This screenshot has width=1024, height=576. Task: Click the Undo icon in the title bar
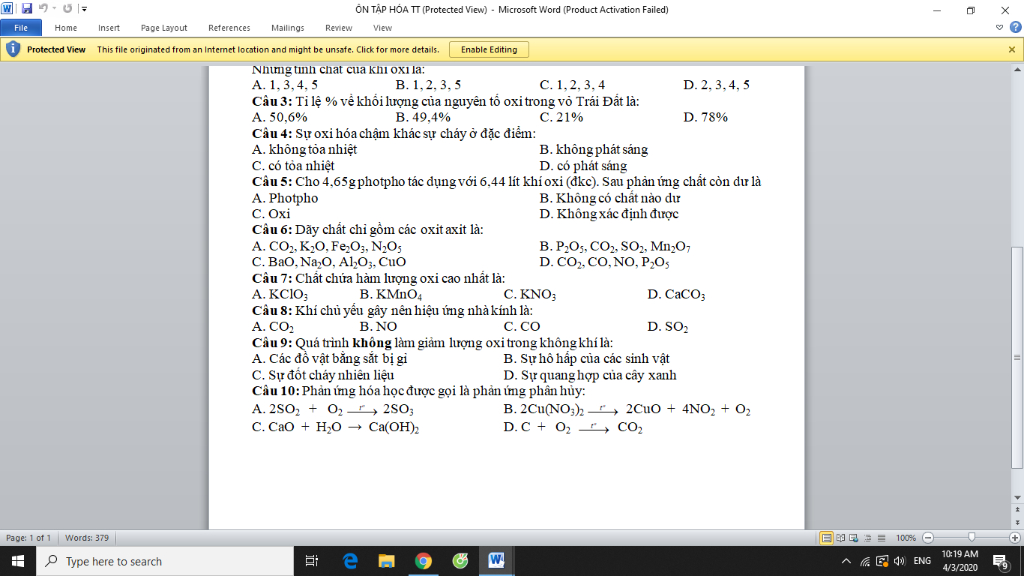pos(43,8)
